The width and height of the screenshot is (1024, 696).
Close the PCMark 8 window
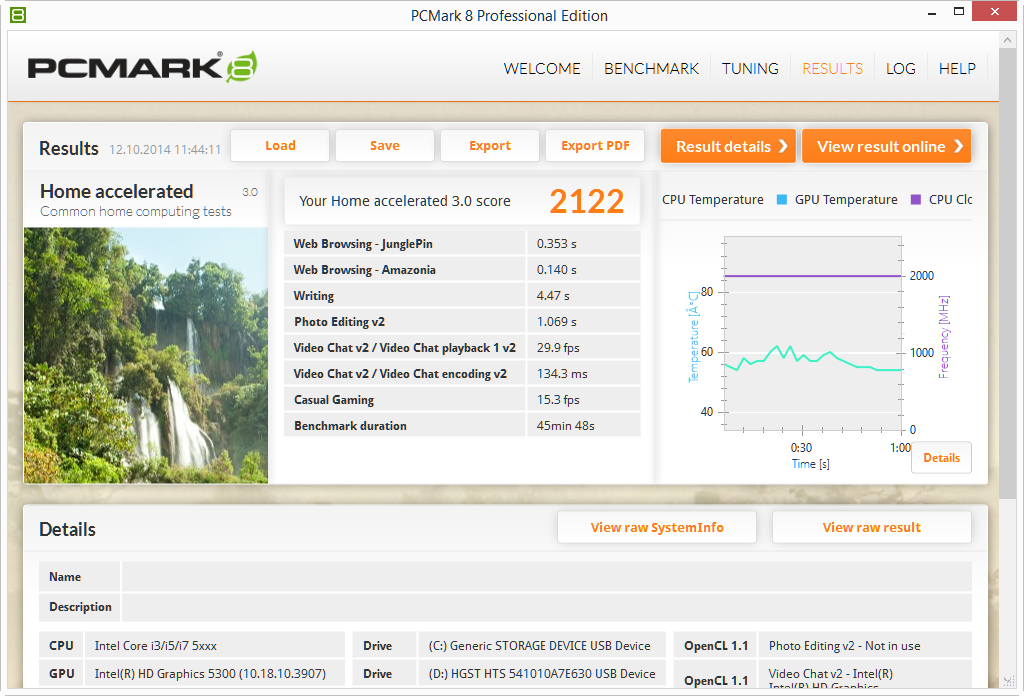coord(995,12)
